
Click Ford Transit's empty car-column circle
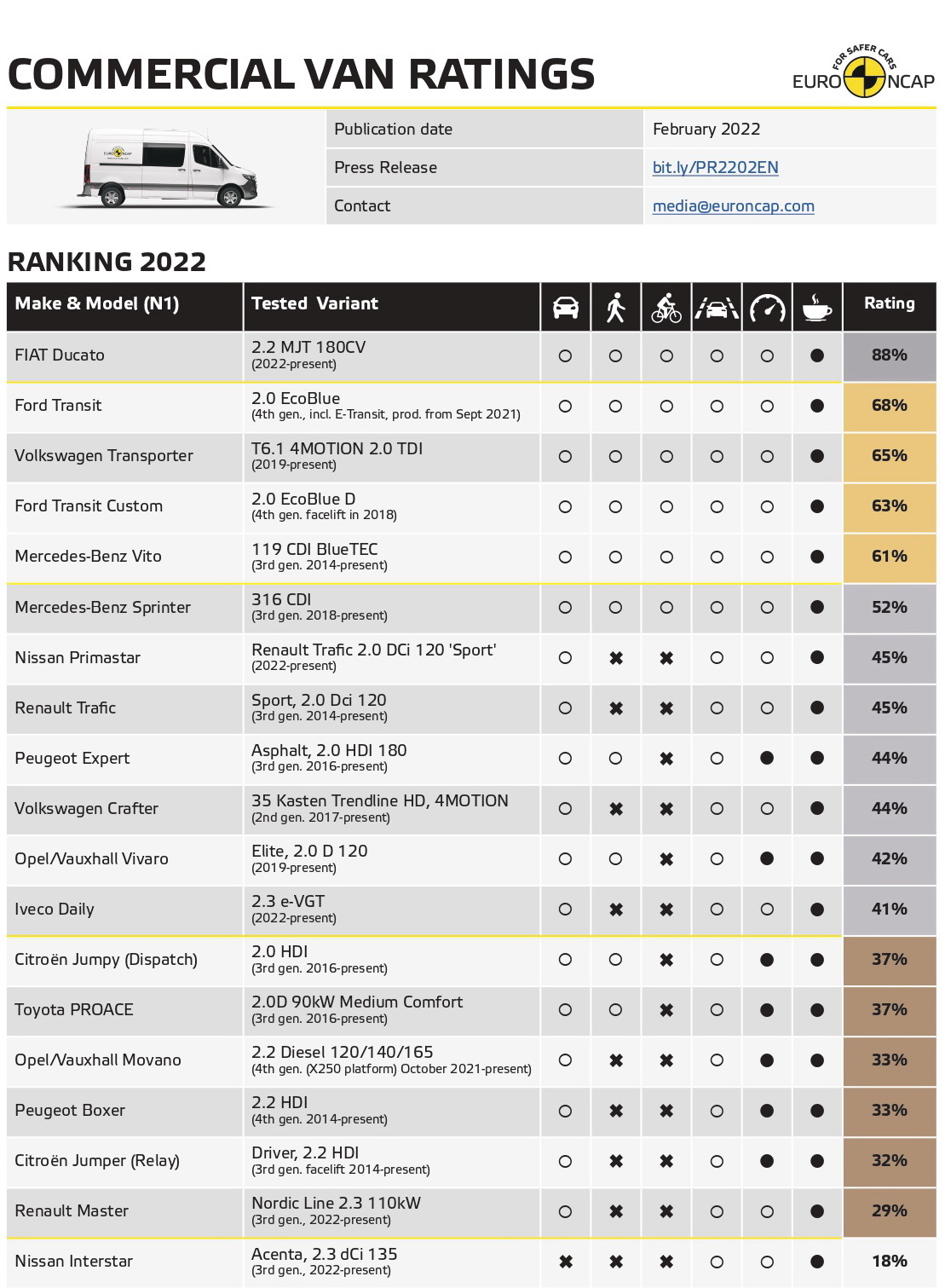tap(565, 407)
